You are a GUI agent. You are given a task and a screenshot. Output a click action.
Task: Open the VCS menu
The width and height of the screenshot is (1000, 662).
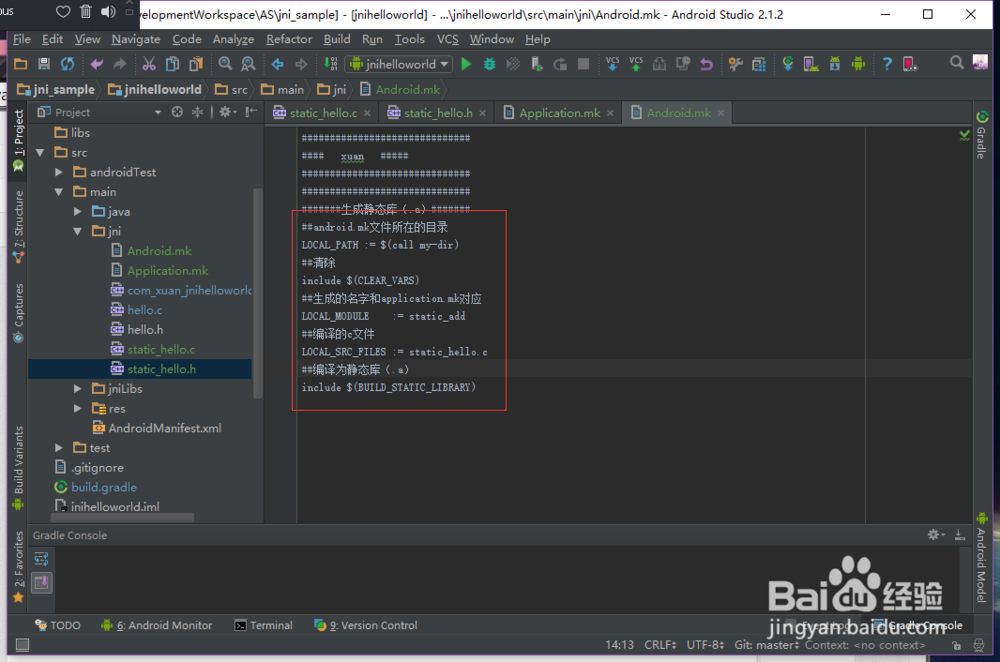448,39
